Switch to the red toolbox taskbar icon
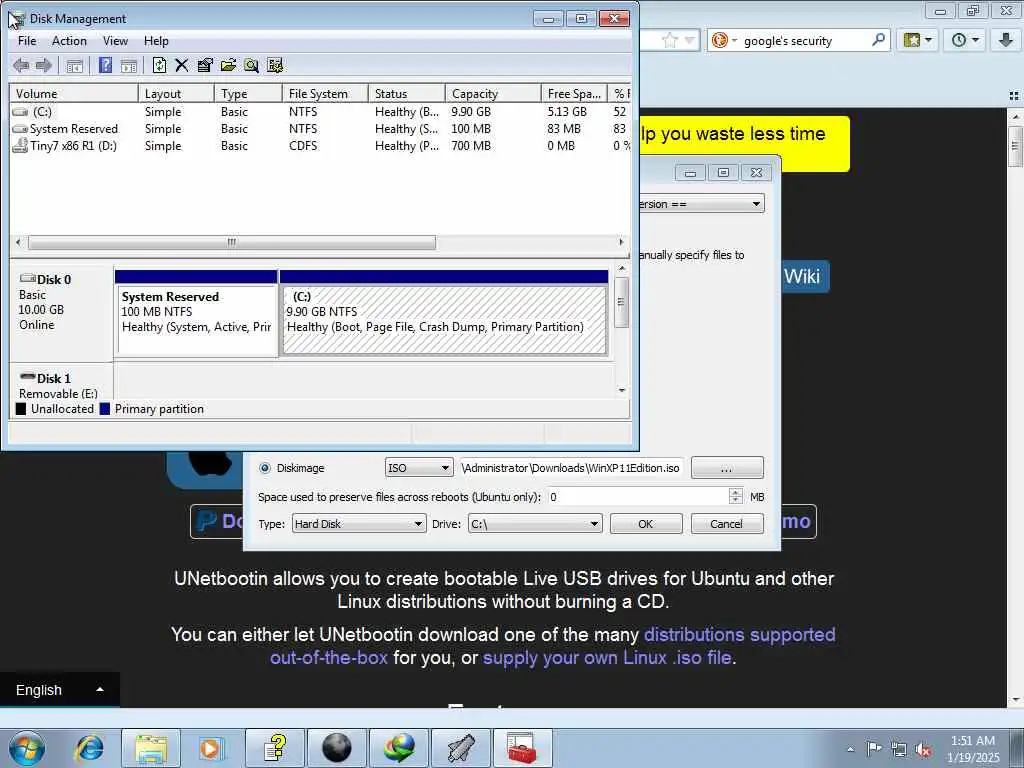 pyautogui.click(x=522, y=748)
